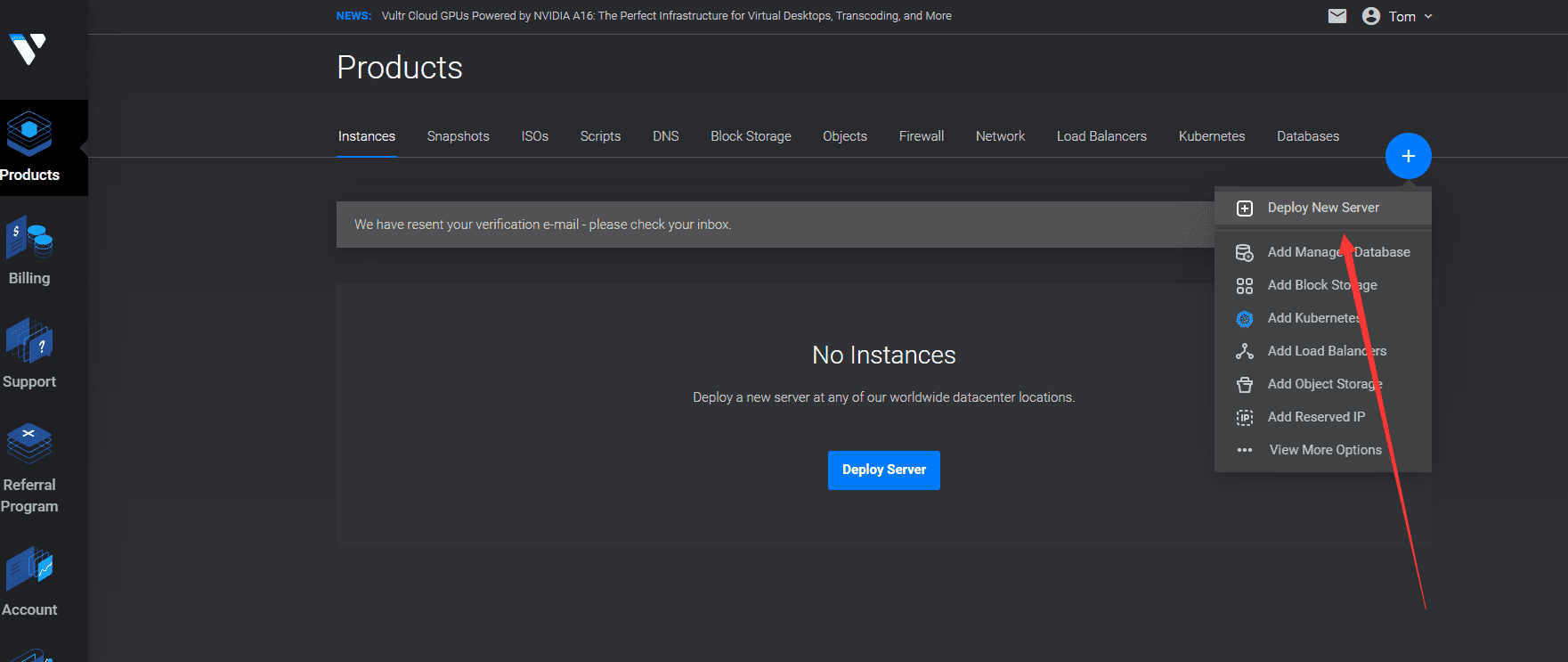This screenshot has width=1568, height=662.
Task: Click the Vultr logo in the sidebar
Action: 28,49
